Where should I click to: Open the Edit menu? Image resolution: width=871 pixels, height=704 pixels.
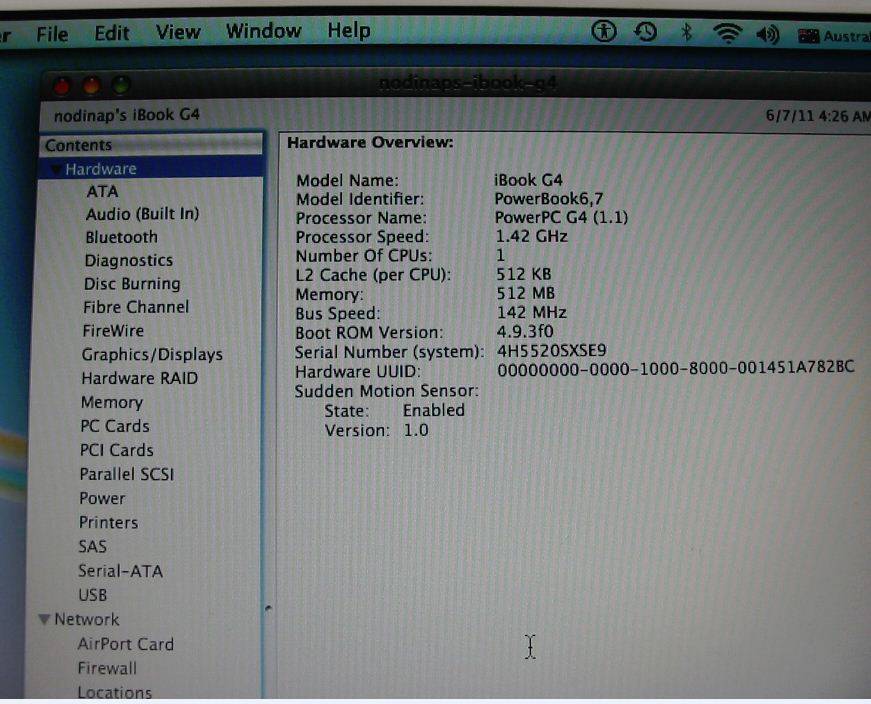point(112,33)
